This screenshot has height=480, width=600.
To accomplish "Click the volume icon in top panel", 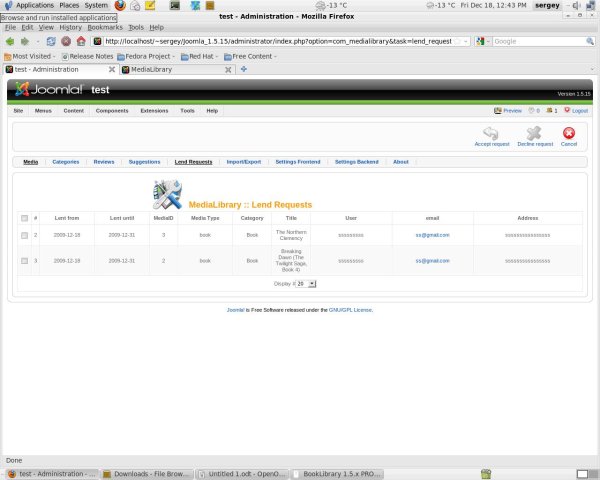I will coord(576,5).
